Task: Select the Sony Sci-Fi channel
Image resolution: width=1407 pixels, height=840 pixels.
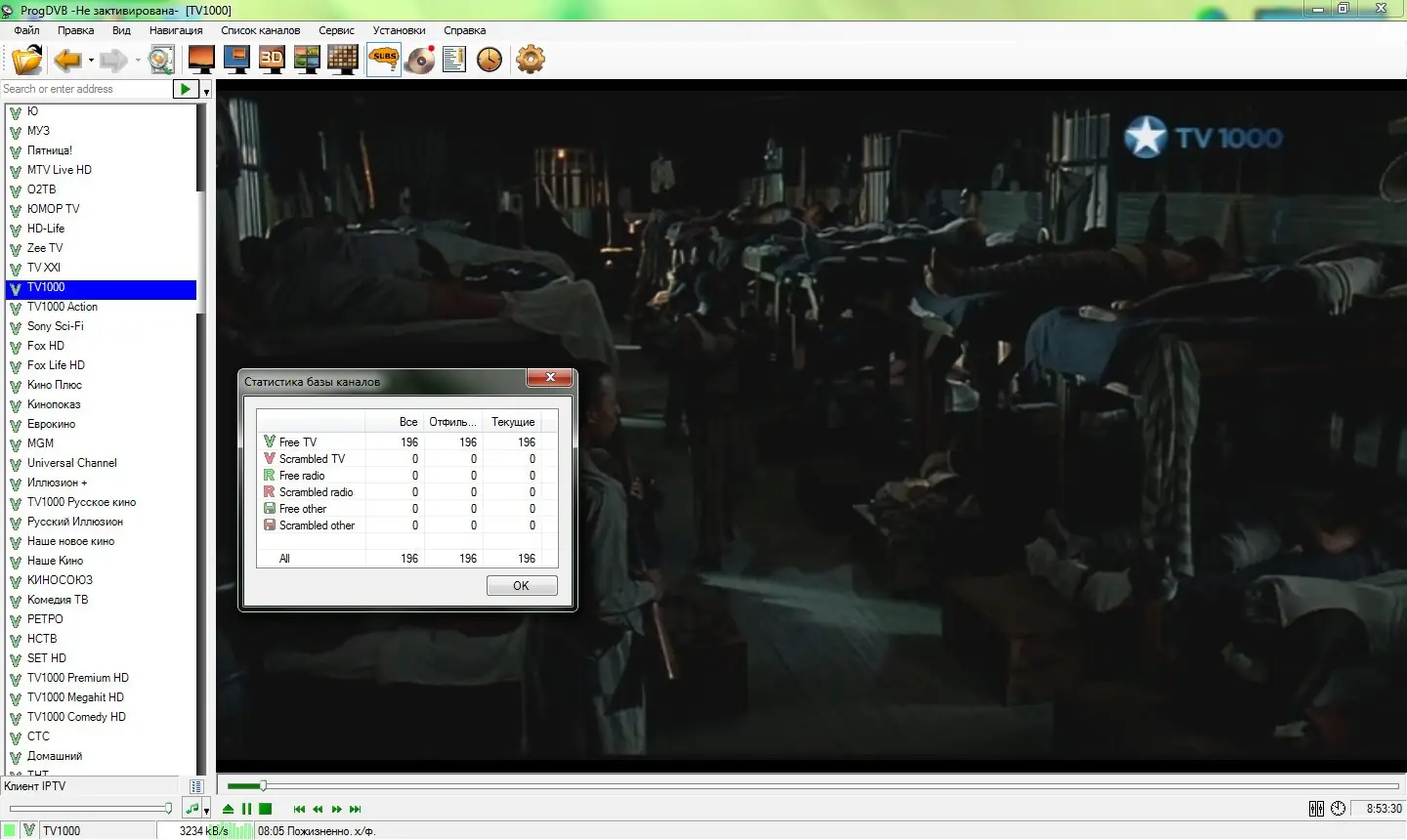Action: 102,326
